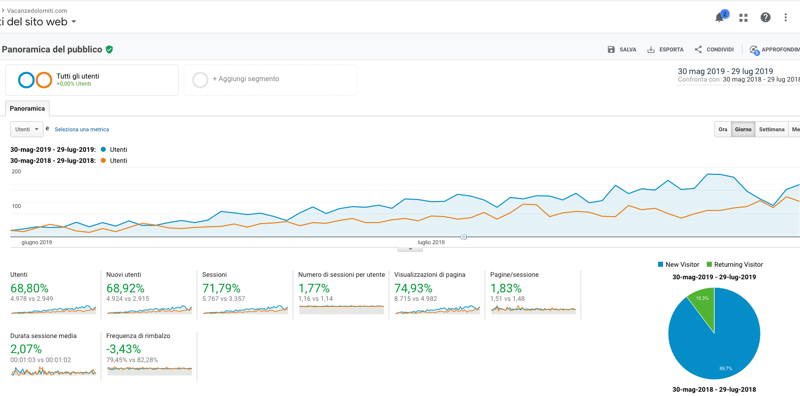Select the Tutti gli utenti segment box
Viewport: 800px width, 396px height.
92,80
